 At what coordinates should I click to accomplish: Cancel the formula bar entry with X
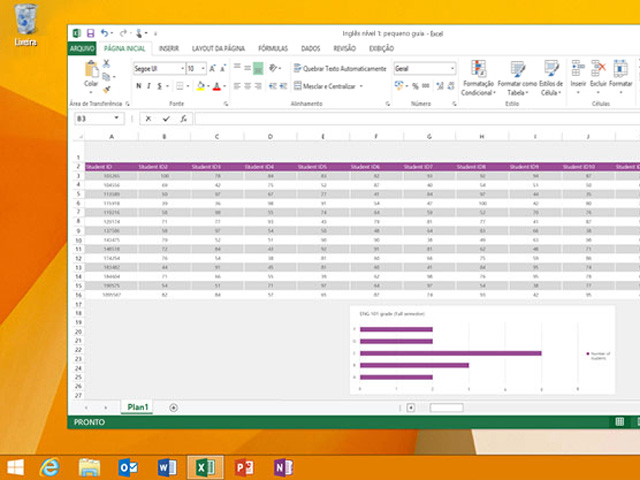tap(148, 119)
